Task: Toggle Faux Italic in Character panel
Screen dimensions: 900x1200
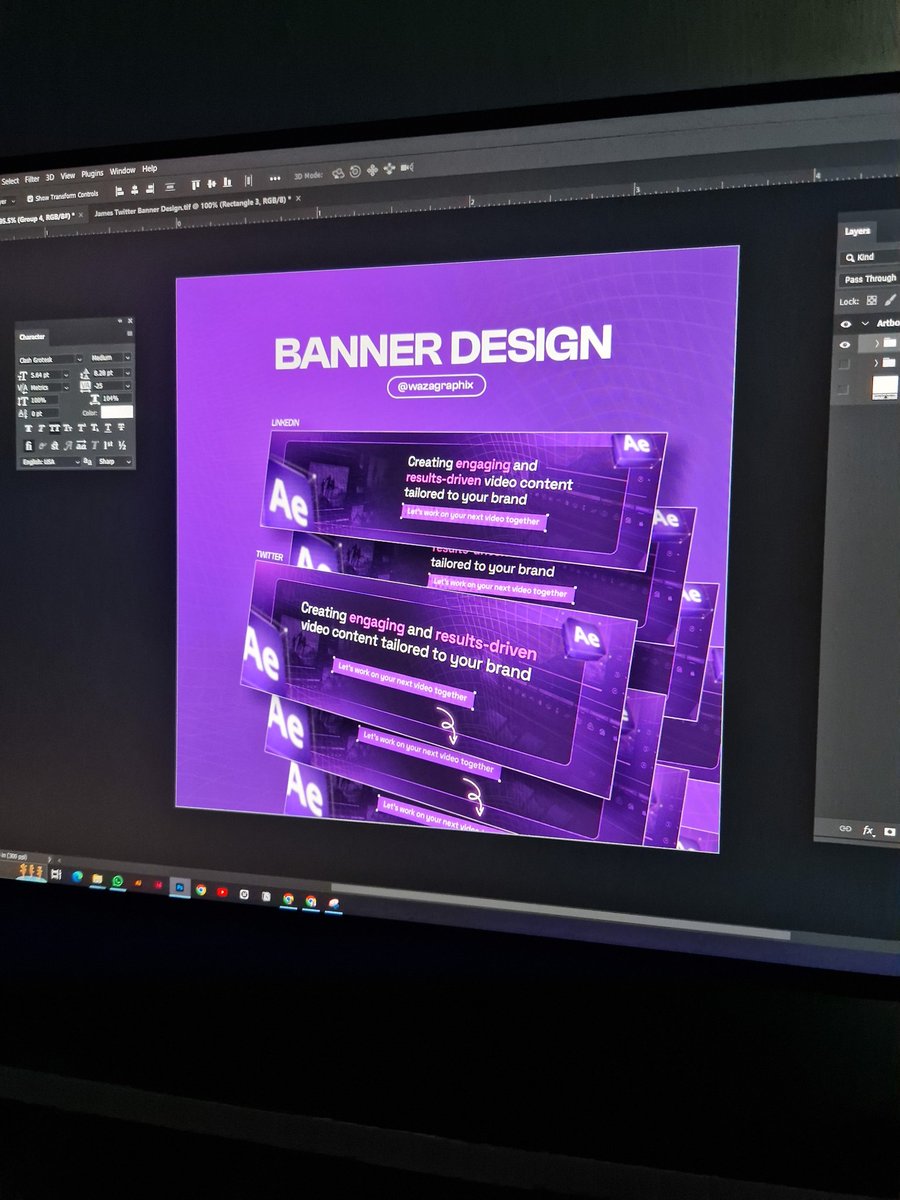Action: pos(41,428)
